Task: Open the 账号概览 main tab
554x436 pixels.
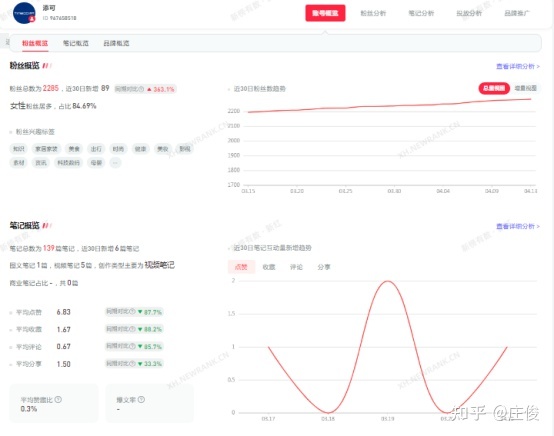Action: click(x=325, y=13)
